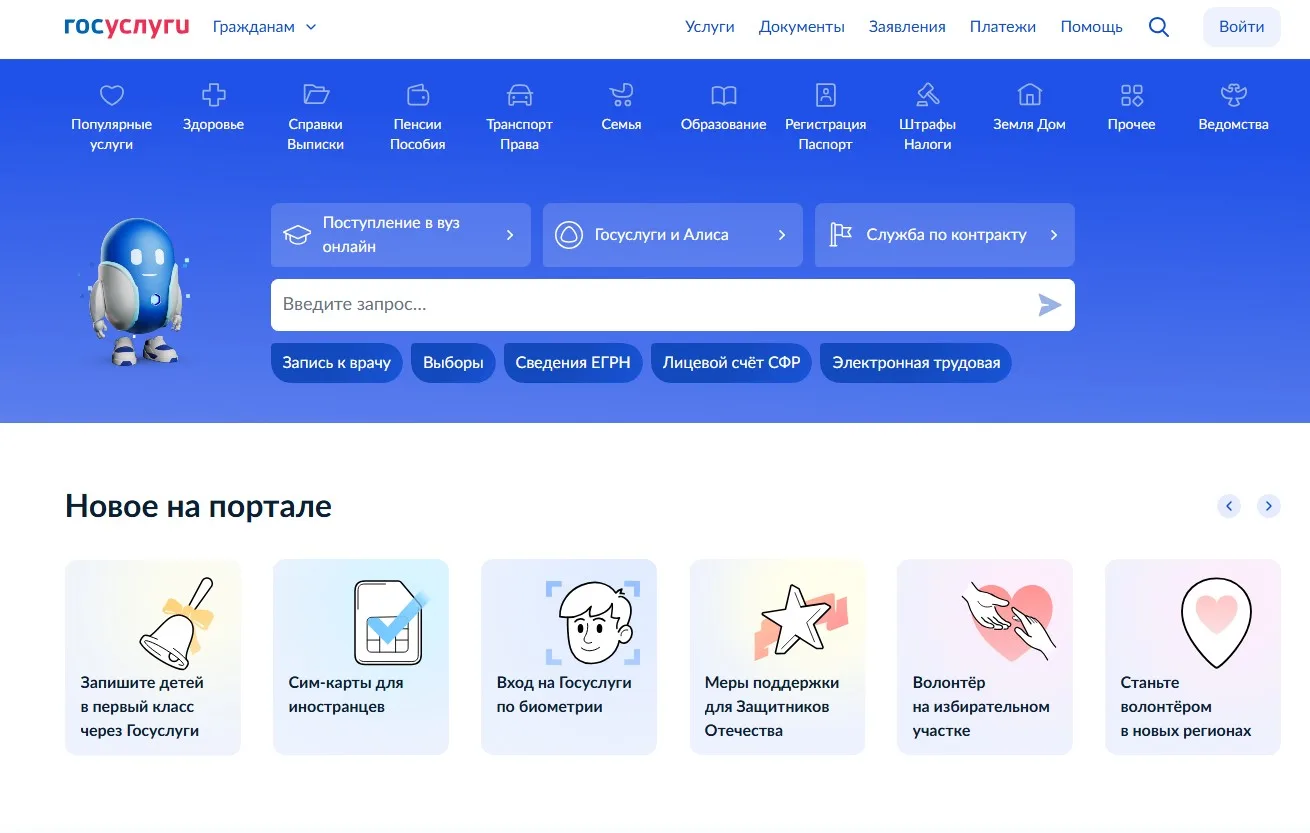Expand the Гражданам dropdown
Viewport: 1310px width, 833px height.
[265, 27]
